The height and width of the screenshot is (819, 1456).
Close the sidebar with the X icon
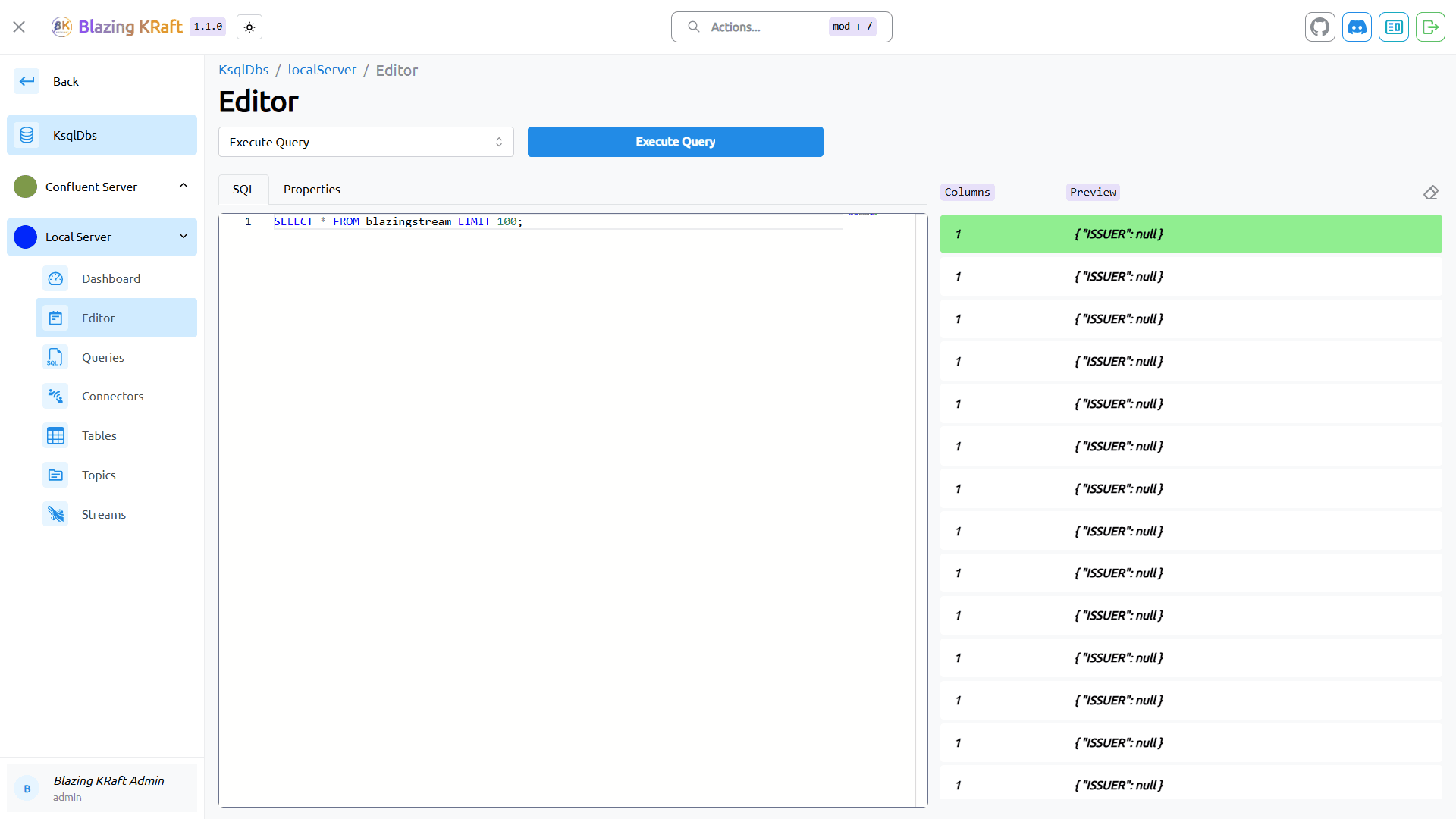[19, 27]
